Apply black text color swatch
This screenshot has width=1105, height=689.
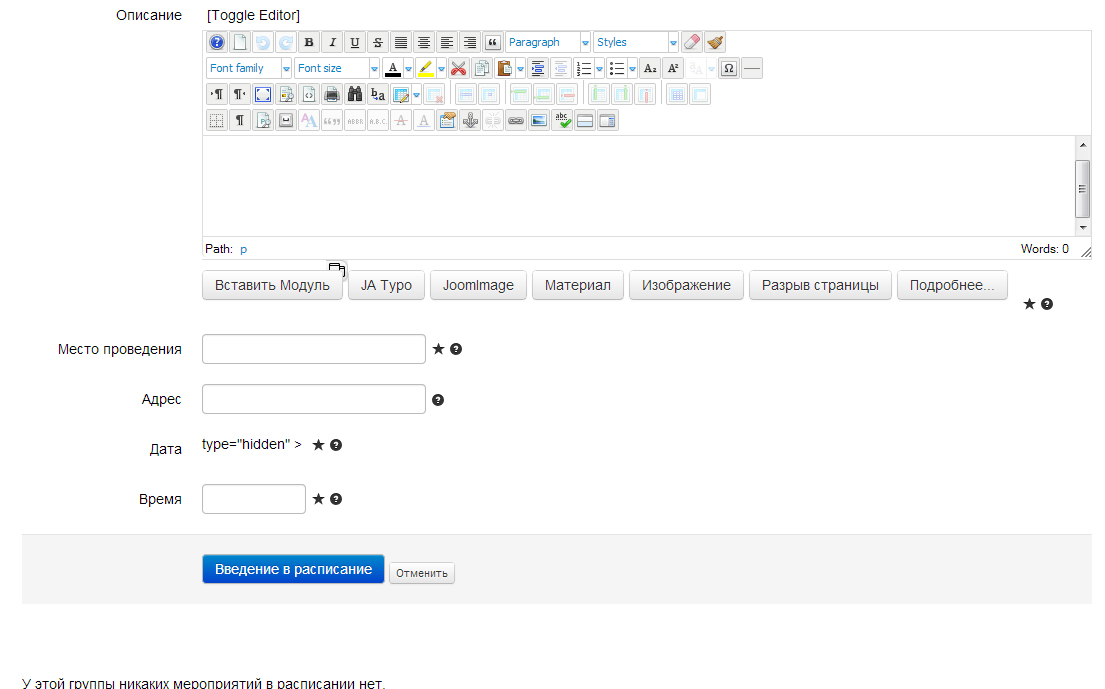(x=393, y=68)
